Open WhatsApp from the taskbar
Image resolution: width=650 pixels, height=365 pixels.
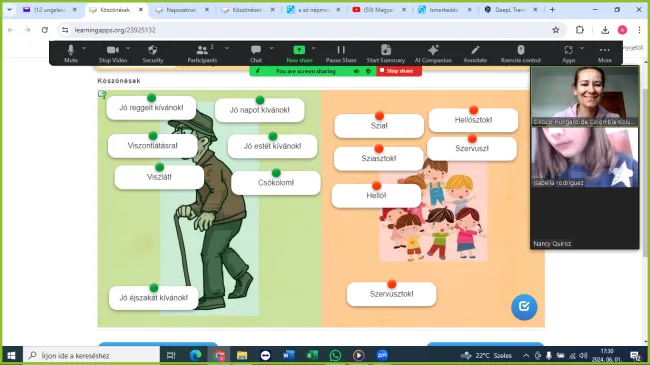335,355
